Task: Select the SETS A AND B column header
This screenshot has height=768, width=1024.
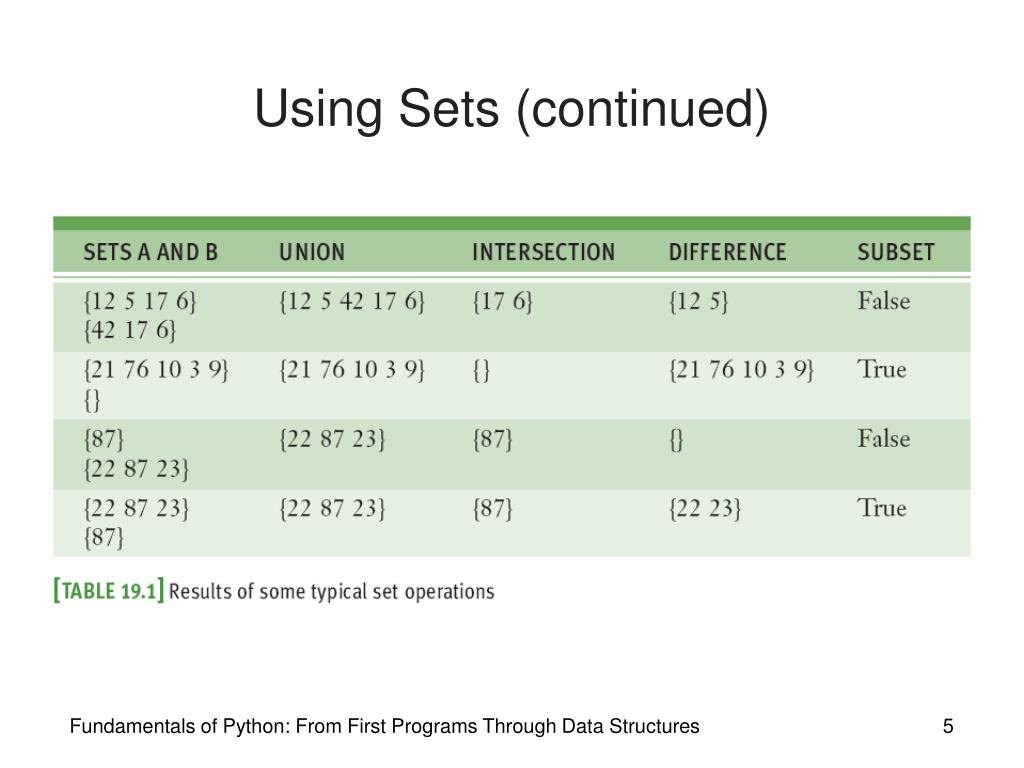Action: pyautogui.click(x=150, y=252)
